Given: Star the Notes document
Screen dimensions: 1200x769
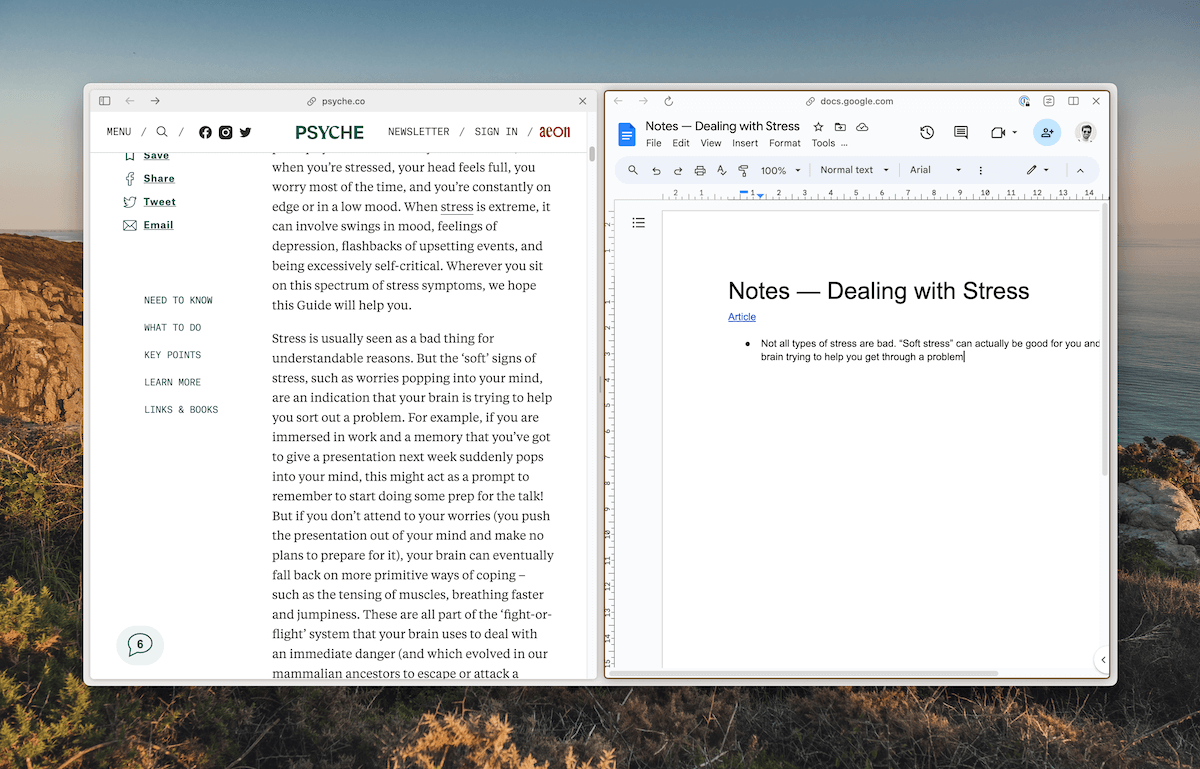Looking at the screenshot, I should [818, 127].
